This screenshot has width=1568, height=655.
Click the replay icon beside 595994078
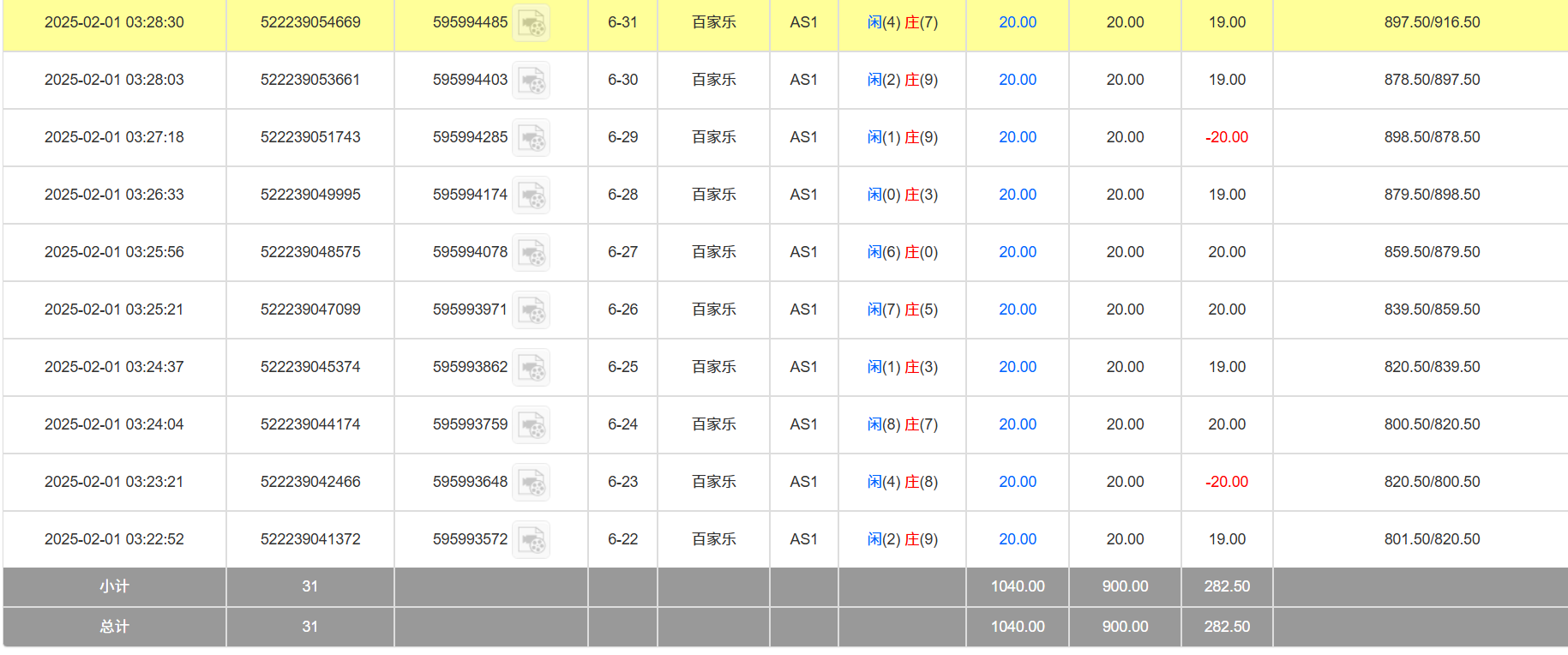pyautogui.click(x=532, y=253)
